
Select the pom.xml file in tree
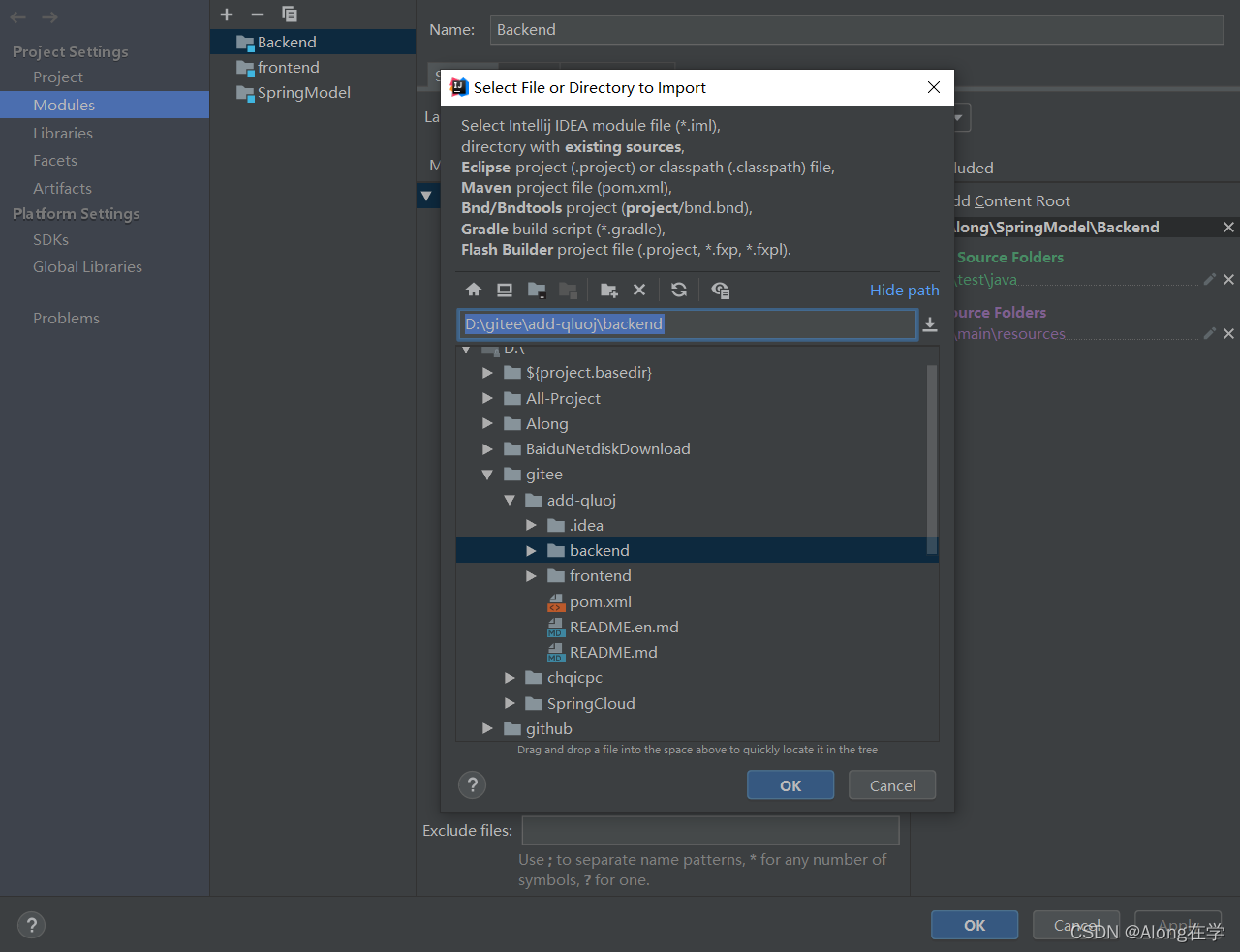click(x=589, y=601)
